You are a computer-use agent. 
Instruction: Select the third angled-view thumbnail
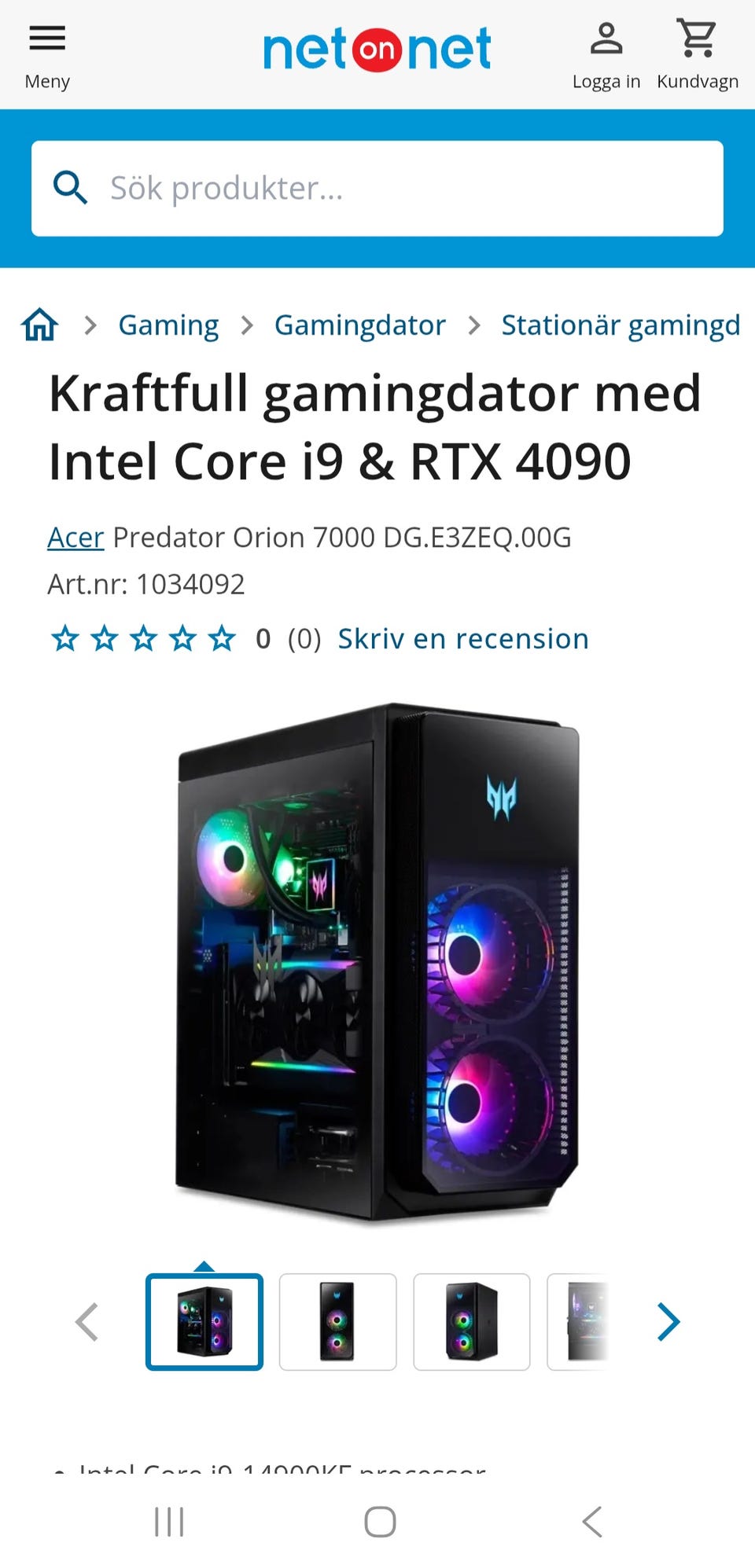tap(472, 1322)
